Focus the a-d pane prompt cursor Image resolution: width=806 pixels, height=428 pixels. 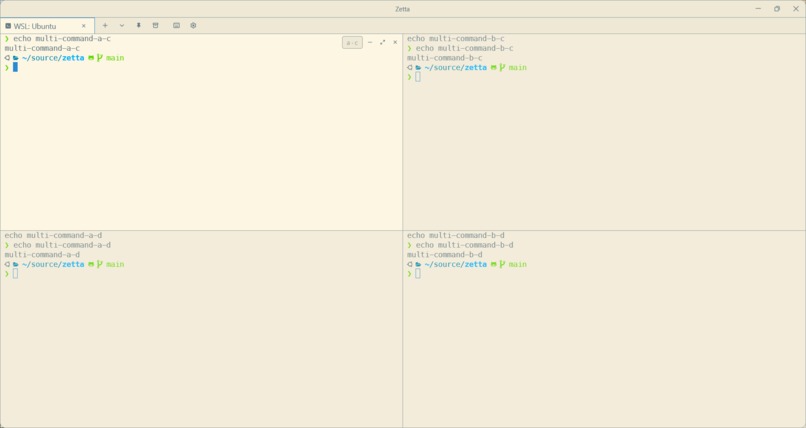coord(15,274)
